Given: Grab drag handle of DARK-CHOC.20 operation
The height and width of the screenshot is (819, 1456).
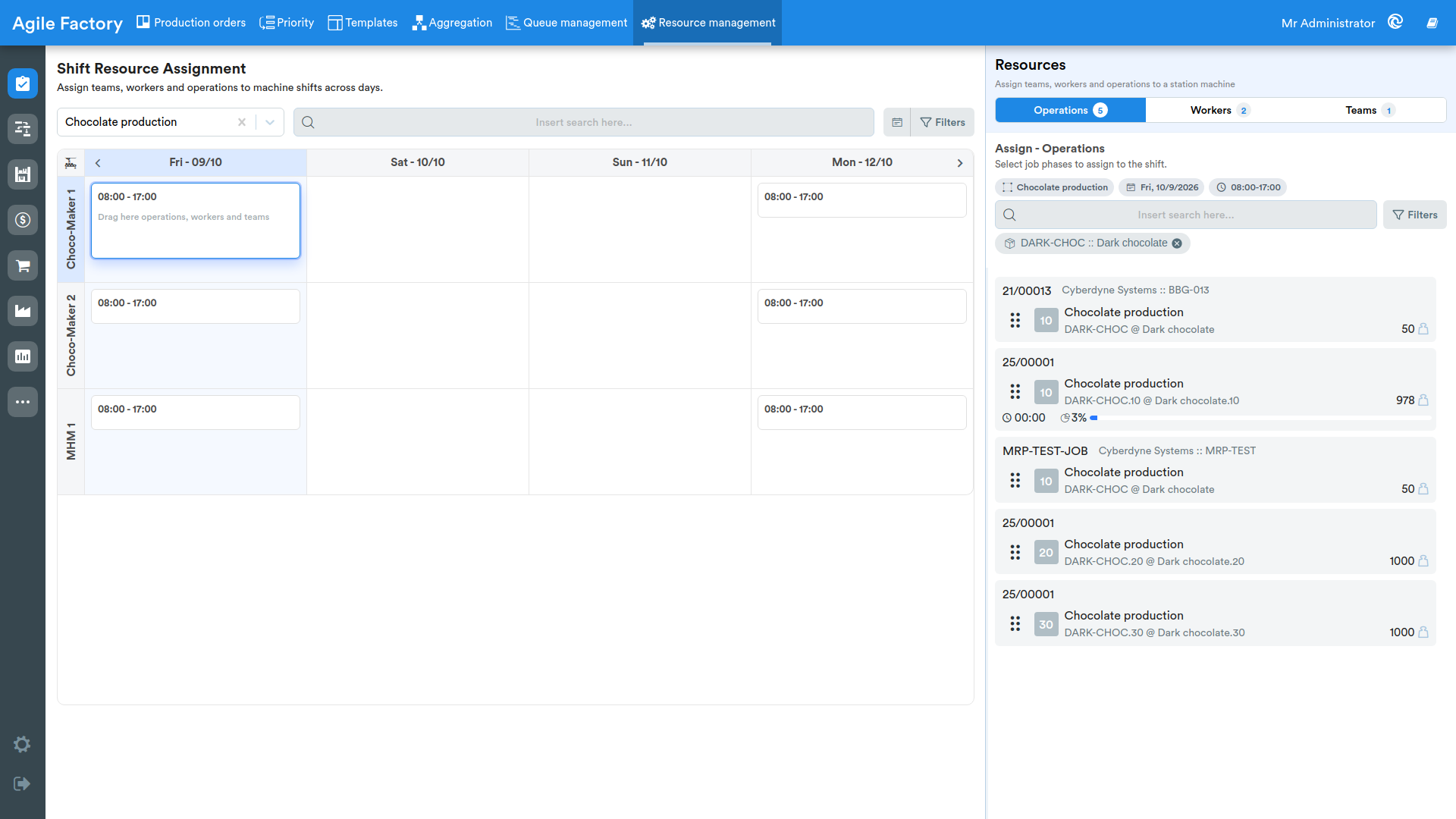Looking at the screenshot, I should pos(1015,553).
